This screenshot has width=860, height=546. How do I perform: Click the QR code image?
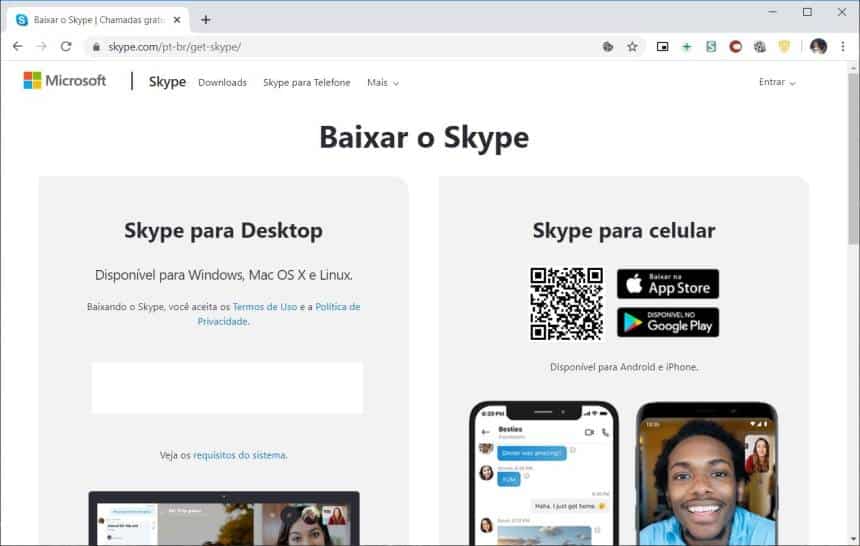567,303
